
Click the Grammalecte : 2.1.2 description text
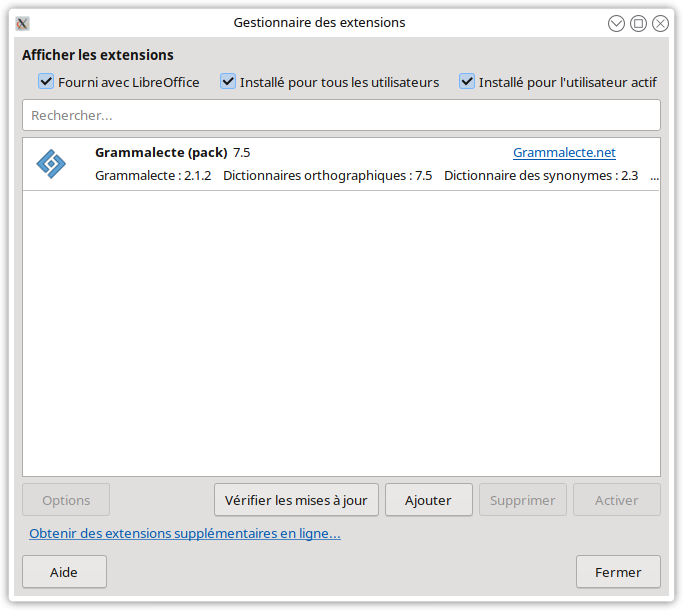point(153,176)
